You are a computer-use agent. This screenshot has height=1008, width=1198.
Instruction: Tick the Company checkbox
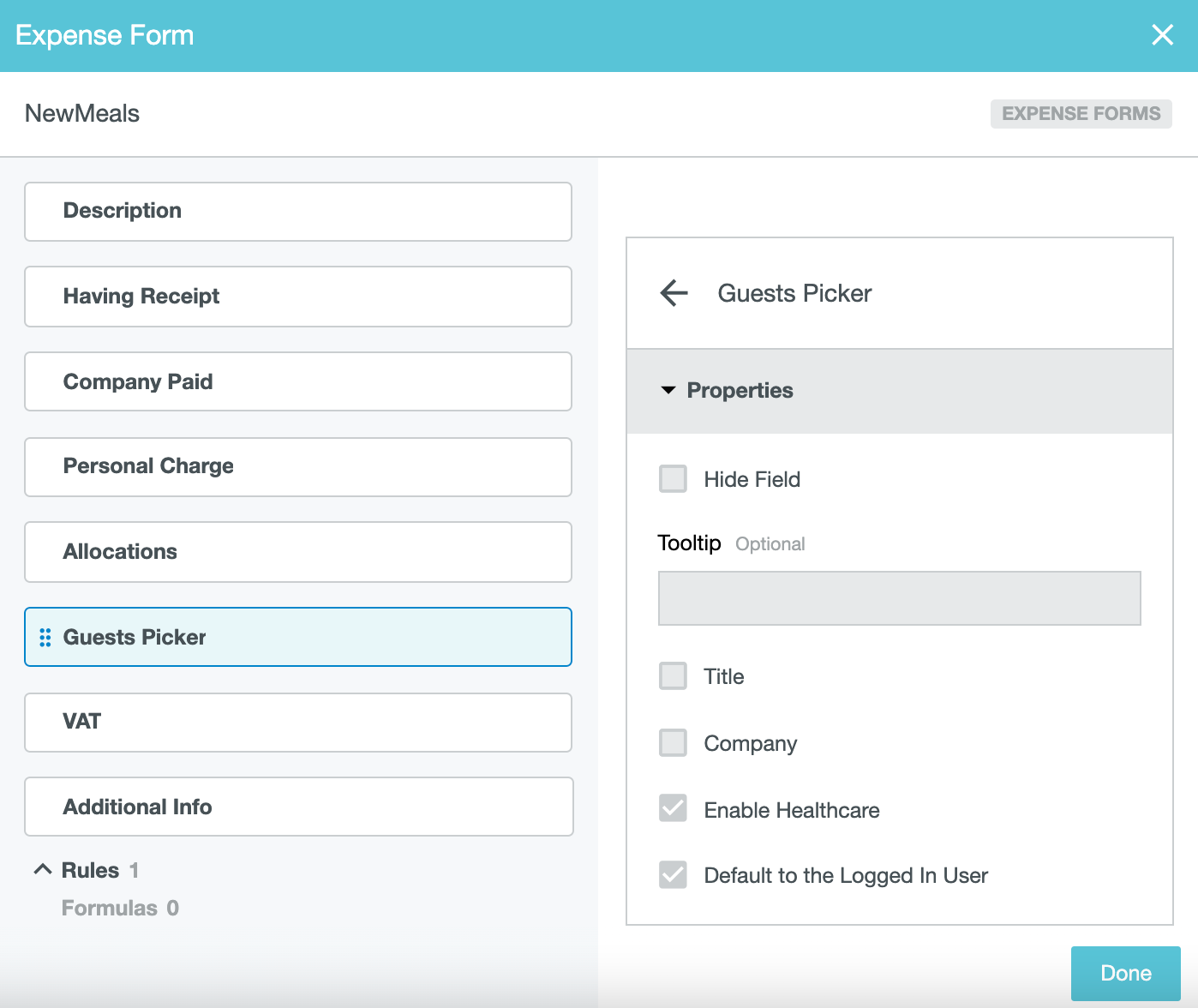click(673, 743)
